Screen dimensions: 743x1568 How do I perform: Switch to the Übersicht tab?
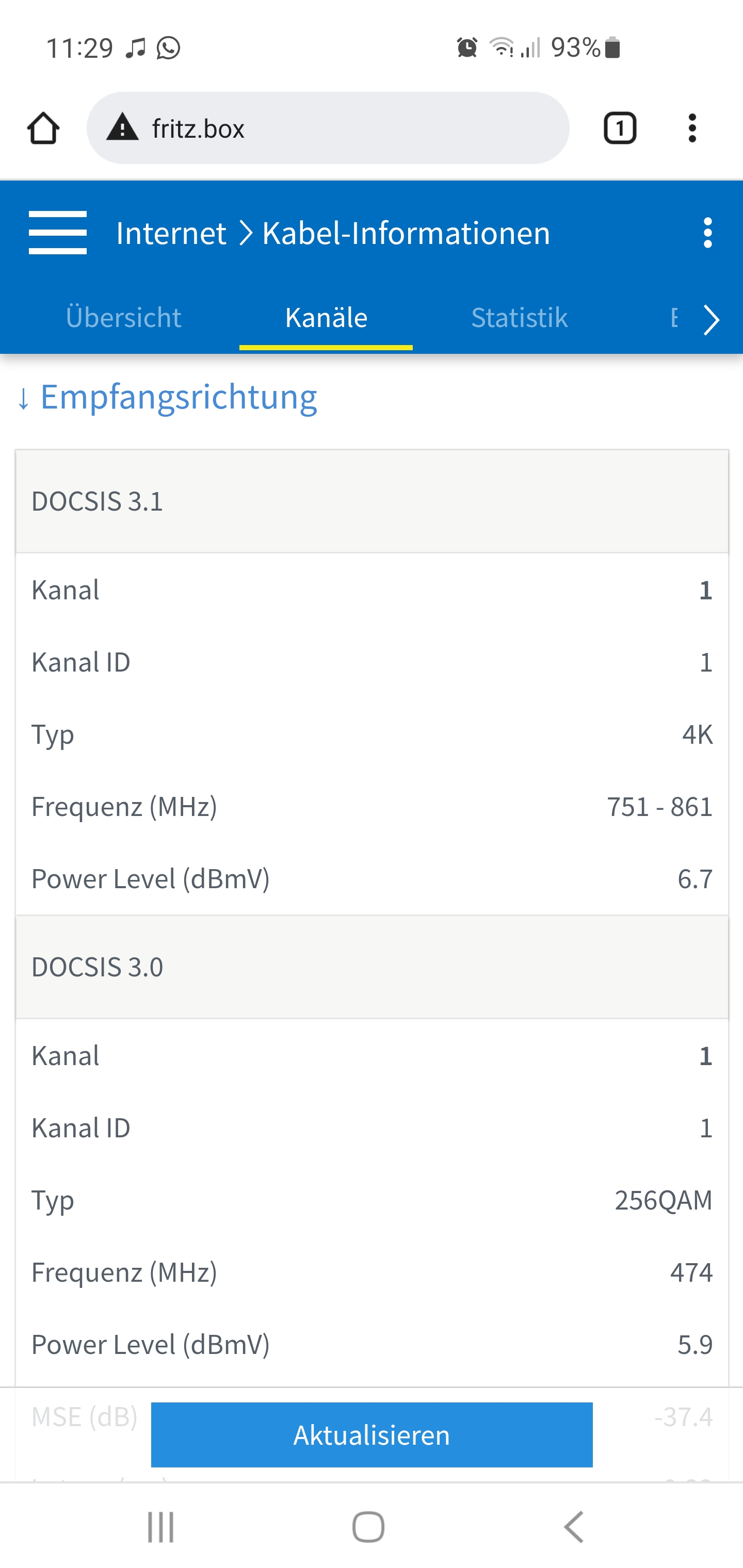point(124,317)
